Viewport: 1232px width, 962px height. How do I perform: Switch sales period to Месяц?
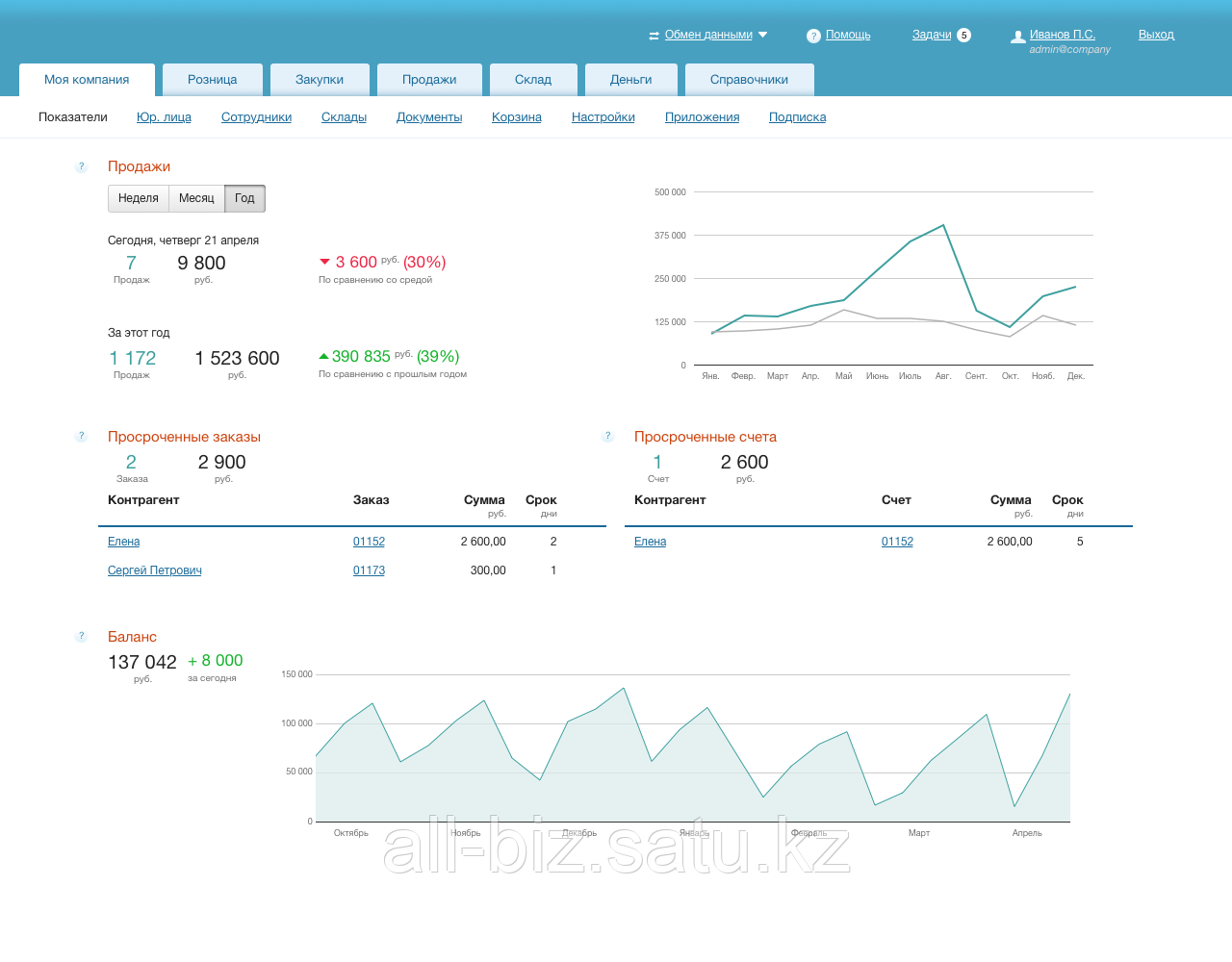(x=196, y=198)
